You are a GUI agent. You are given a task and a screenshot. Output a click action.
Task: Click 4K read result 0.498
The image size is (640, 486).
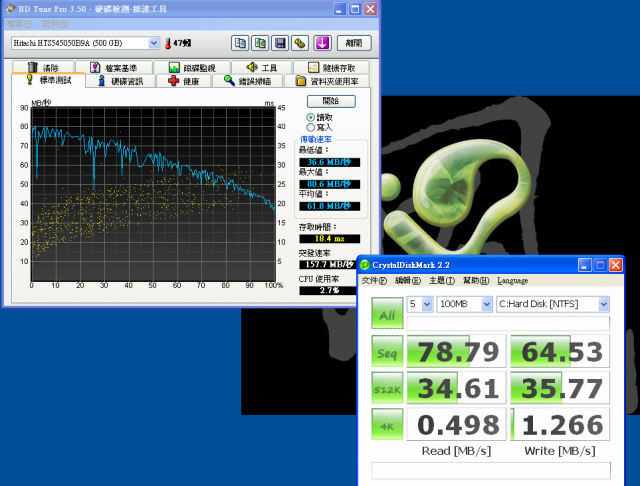457,425
